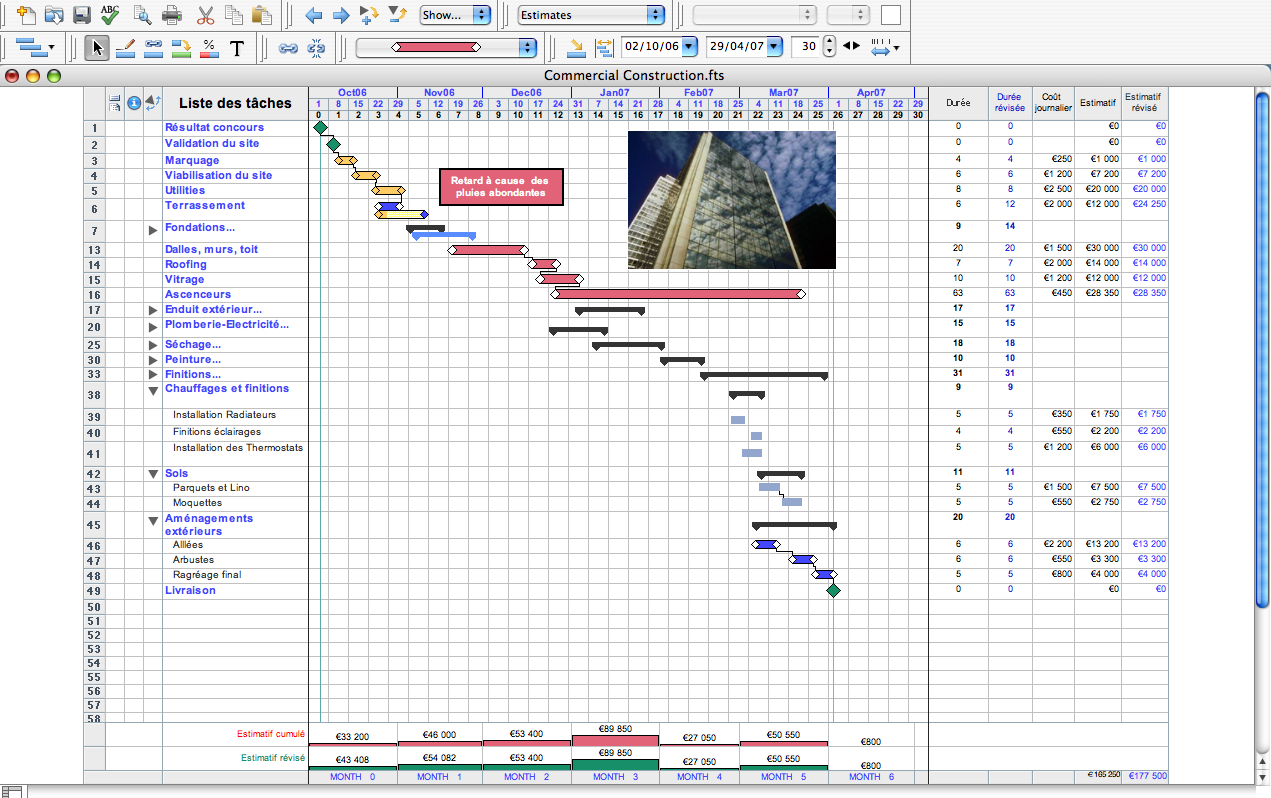Open the empty font size dropdown
Image resolution: width=1271 pixels, height=798 pixels.
[847, 15]
